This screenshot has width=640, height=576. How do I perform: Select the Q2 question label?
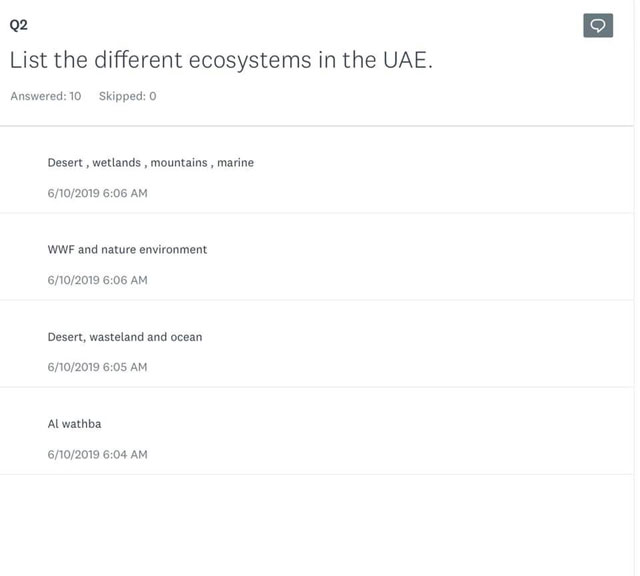pyautogui.click(x=19, y=25)
